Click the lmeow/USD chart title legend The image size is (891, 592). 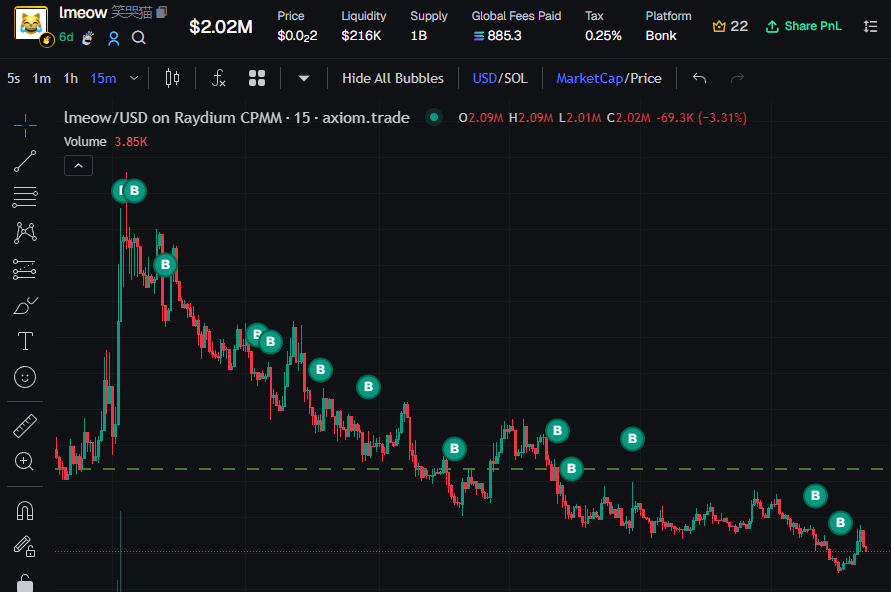(x=236, y=118)
